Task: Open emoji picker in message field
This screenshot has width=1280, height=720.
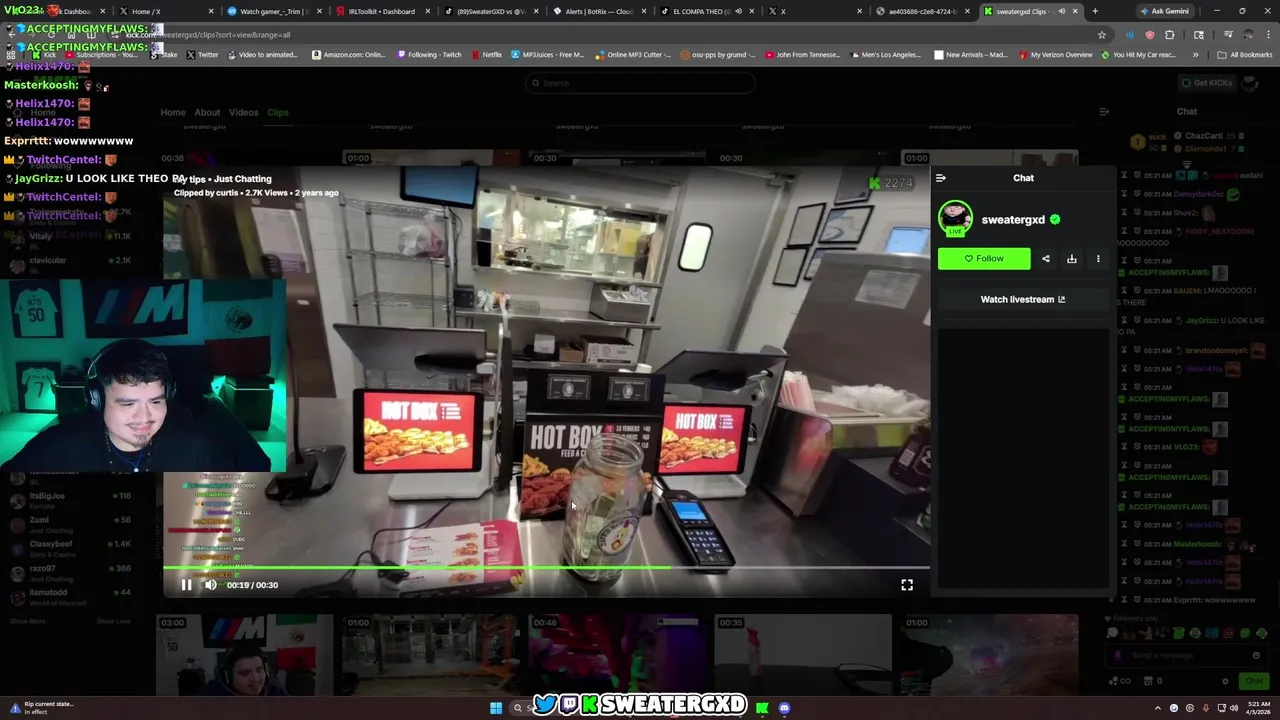Action: click(x=1256, y=656)
